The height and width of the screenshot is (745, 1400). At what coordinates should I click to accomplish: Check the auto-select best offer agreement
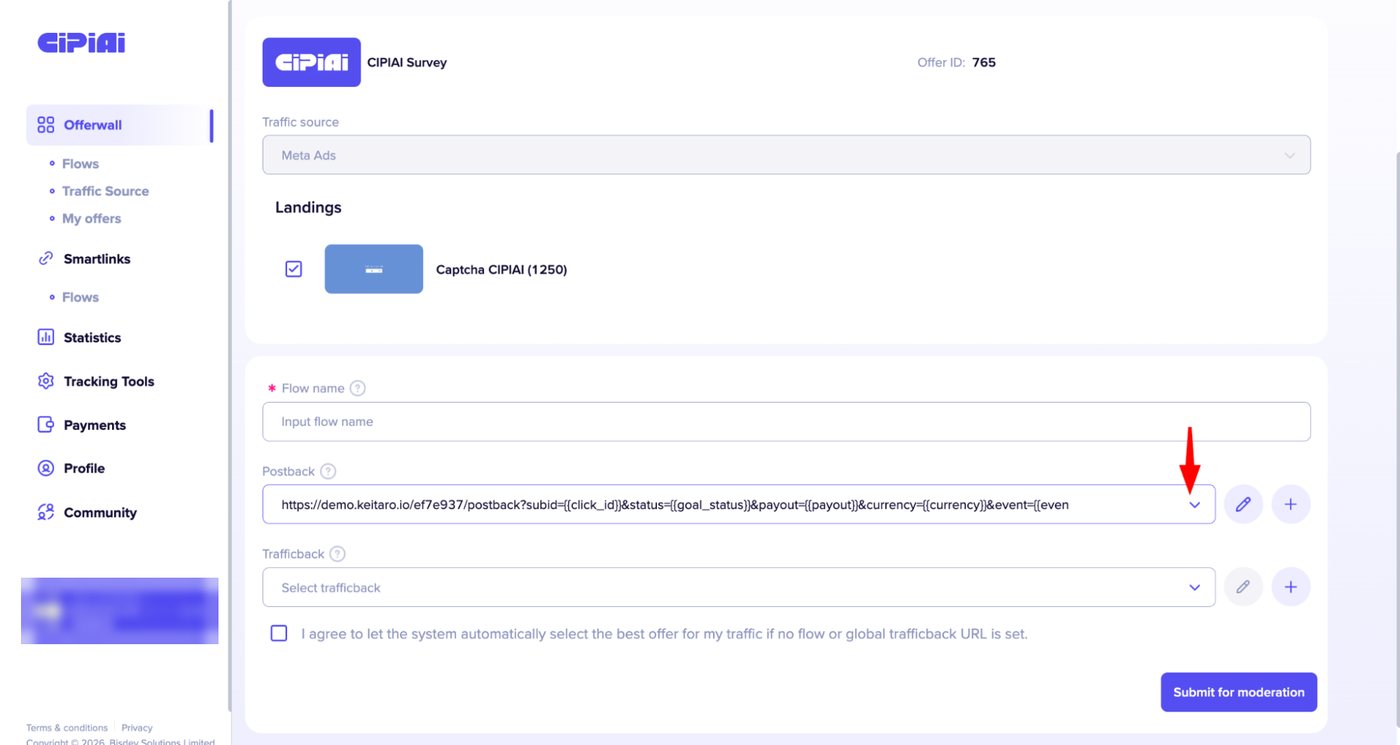tap(279, 633)
